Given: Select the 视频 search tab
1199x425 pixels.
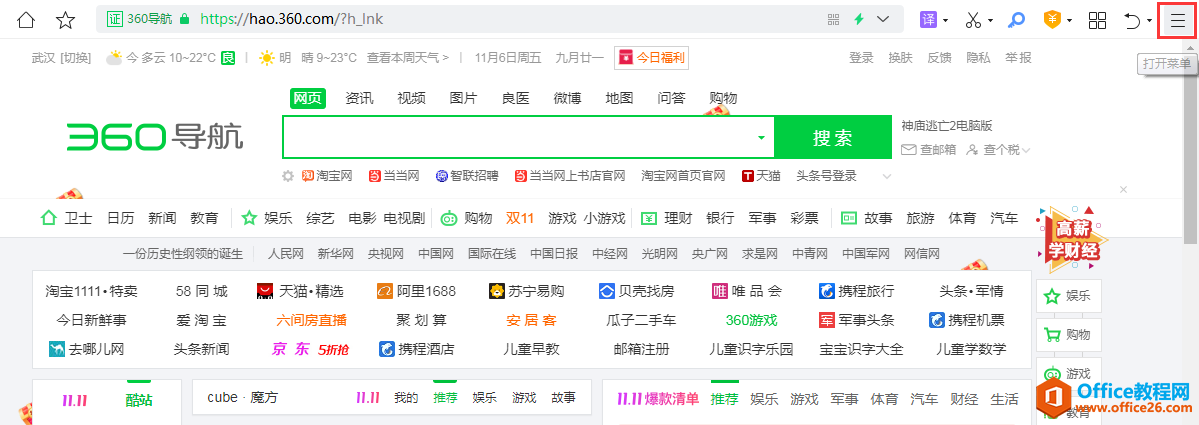Looking at the screenshot, I should click(411, 98).
